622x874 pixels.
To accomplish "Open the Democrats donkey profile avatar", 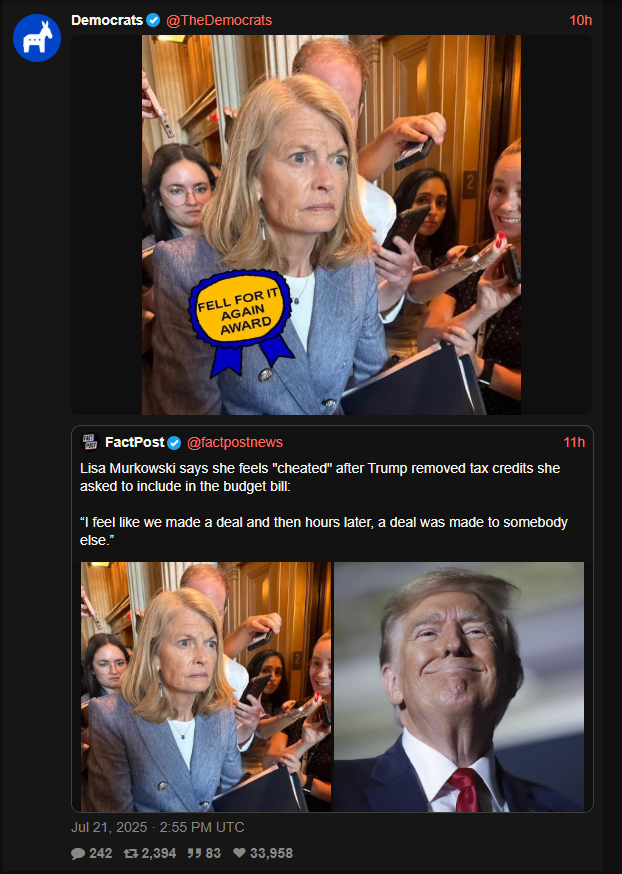I will click(x=37, y=38).
